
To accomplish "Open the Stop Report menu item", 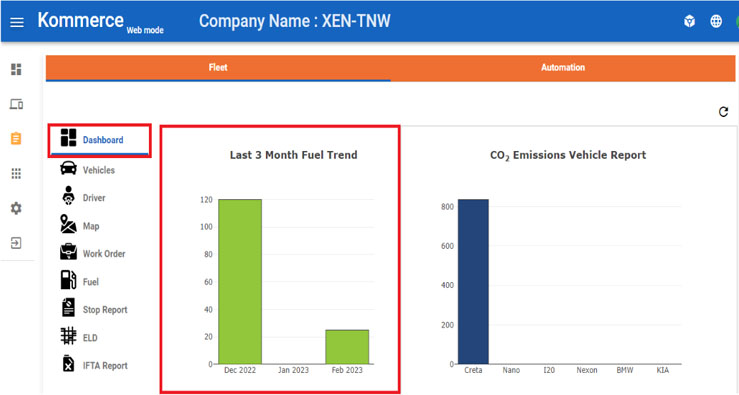I will pos(105,310).
